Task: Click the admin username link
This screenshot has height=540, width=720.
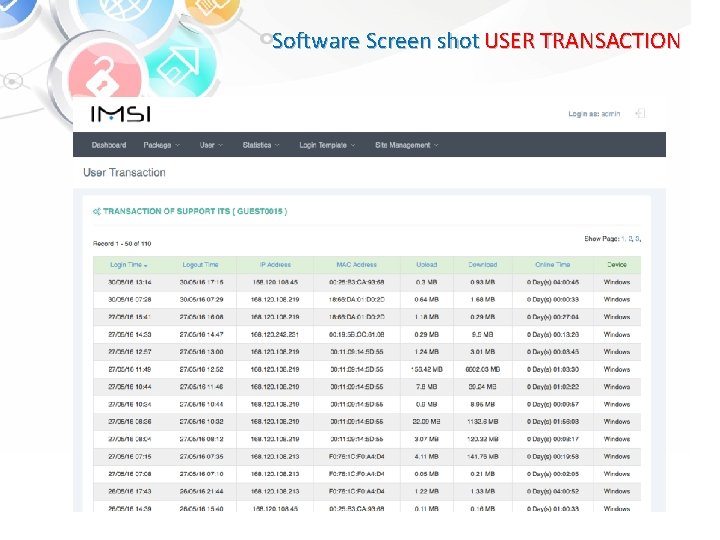Action: click(x=611, y=113)
